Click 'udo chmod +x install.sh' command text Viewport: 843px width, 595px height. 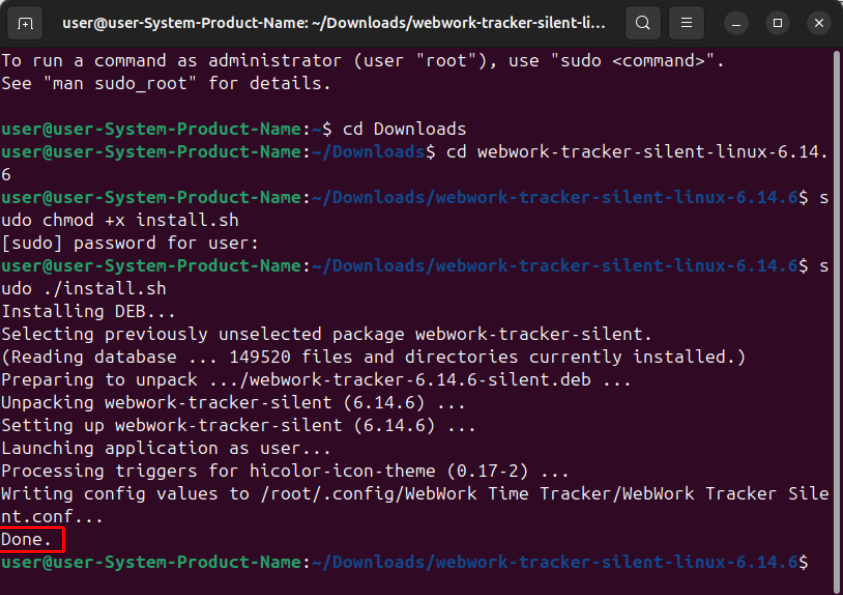120,220
